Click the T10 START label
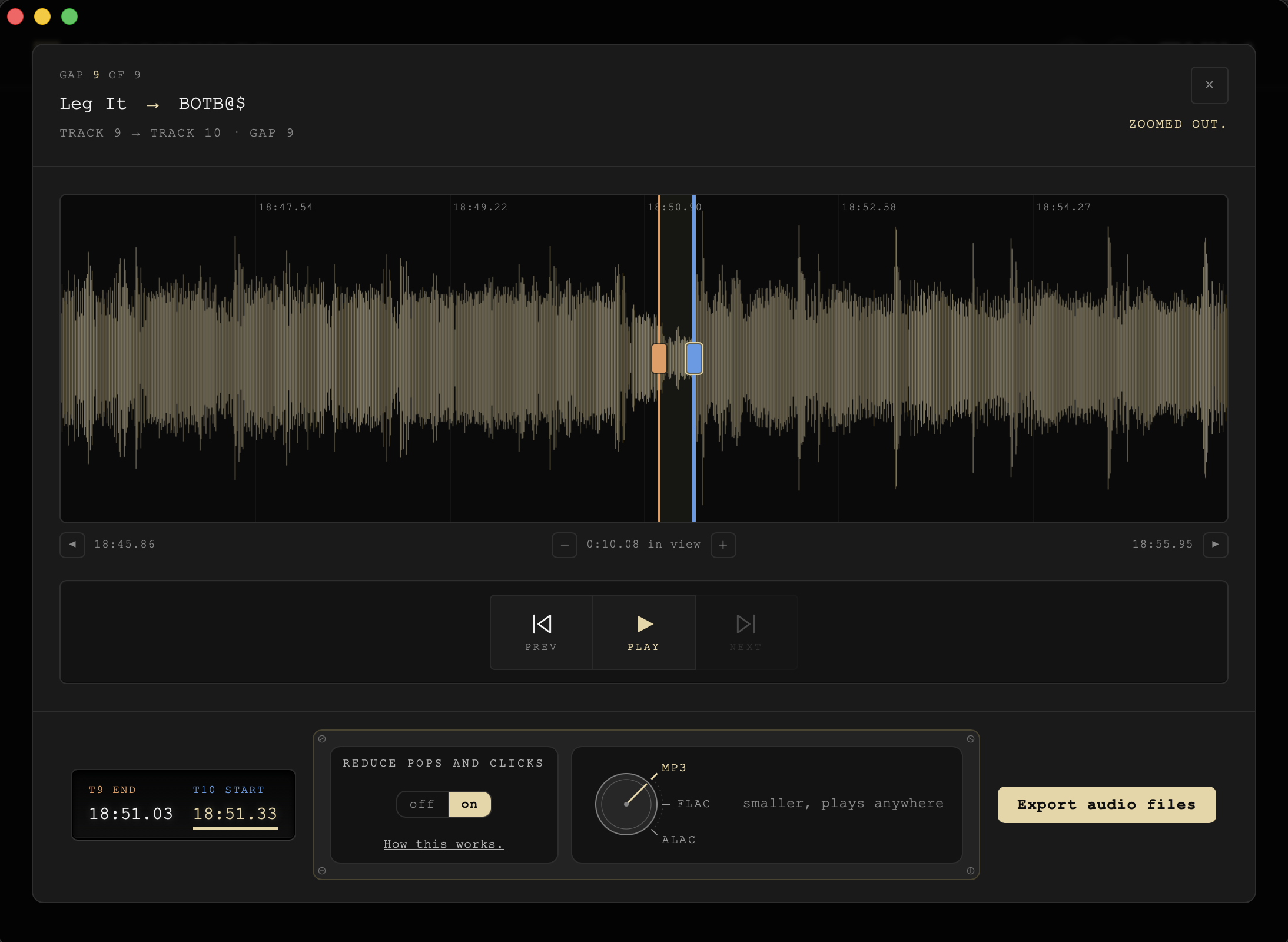The height and width of the screenshot is (942, 1288). 228,790
